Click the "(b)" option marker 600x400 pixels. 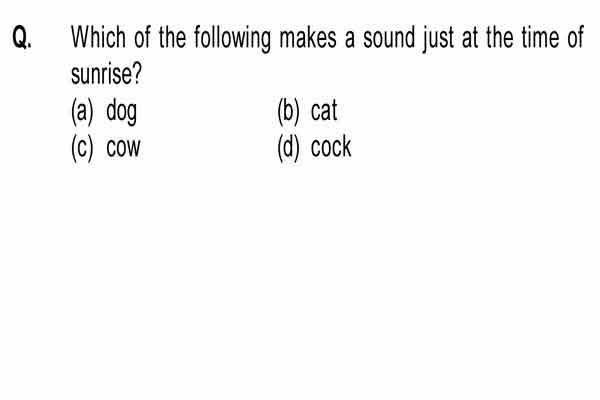pos(288,111)
